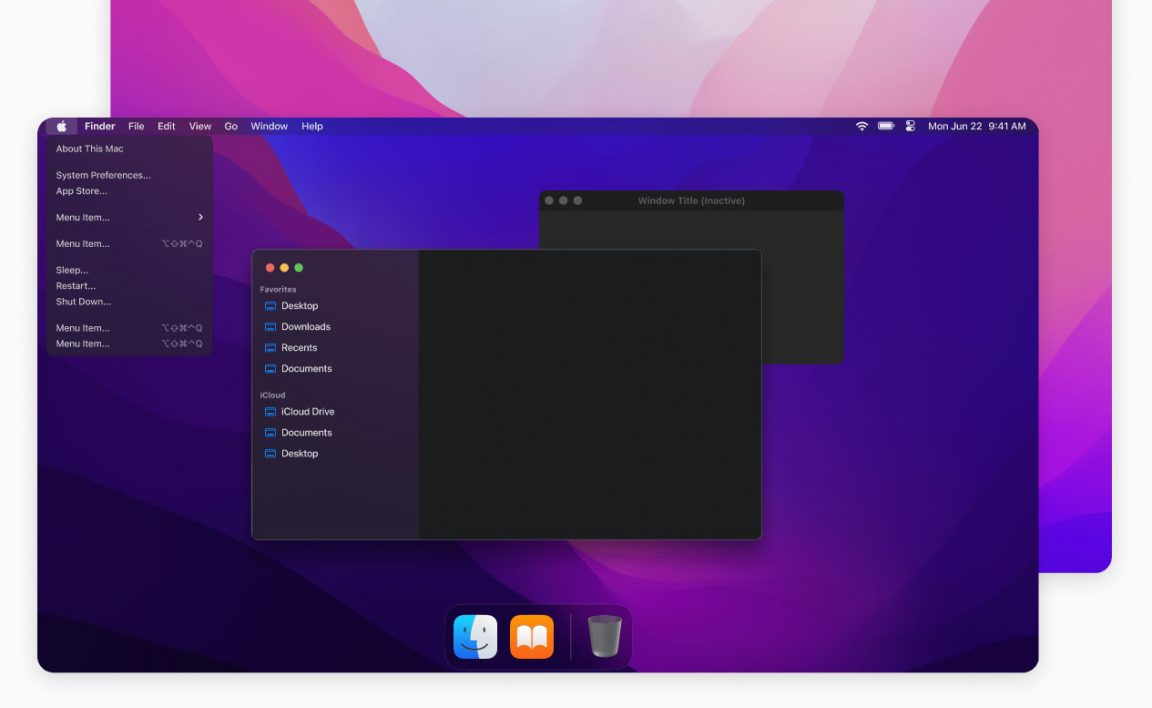This screenshot has width=1152, height=708.
Task: Open the Go menu
Action: (x=231, y=126)
